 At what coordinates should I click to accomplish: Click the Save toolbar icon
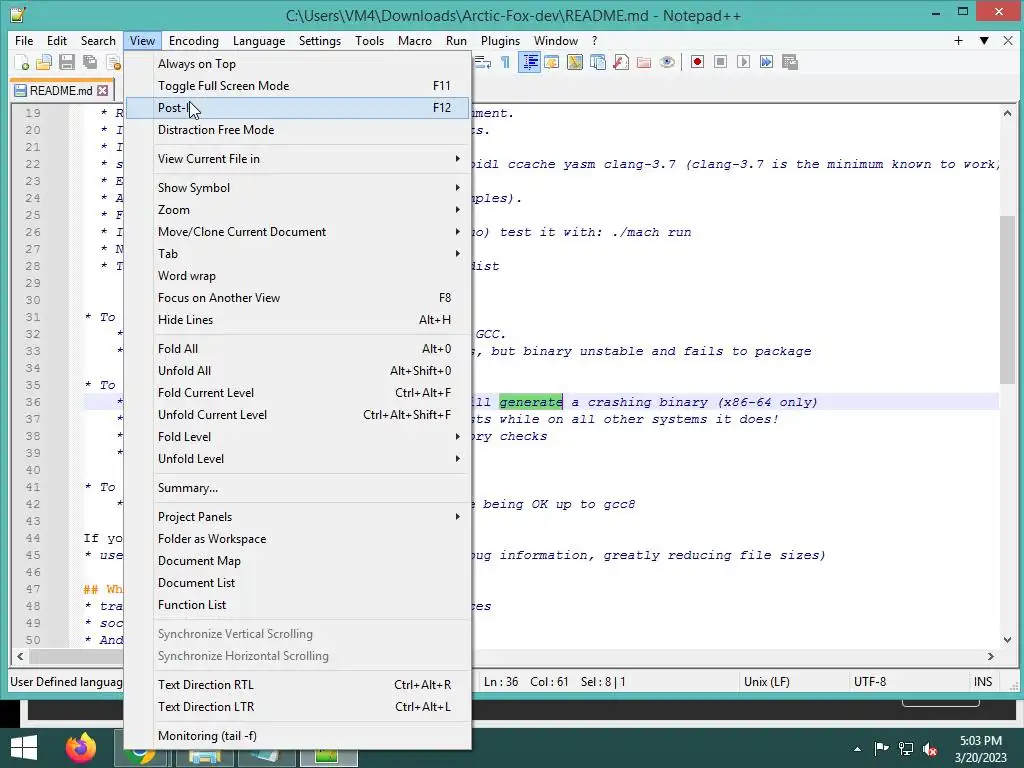point(67,62)
